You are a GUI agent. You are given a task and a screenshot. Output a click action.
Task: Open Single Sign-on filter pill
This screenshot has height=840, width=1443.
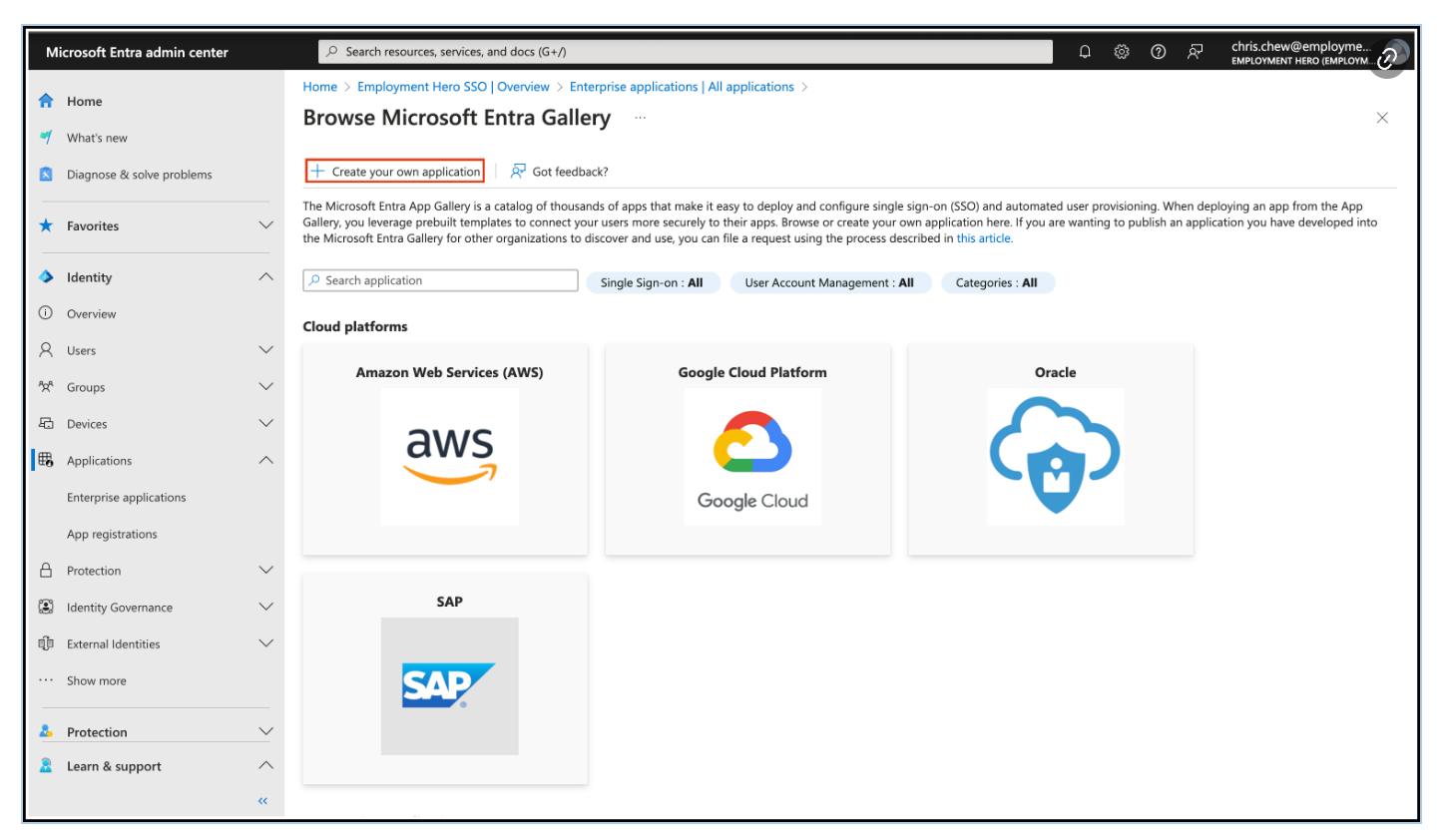point(652,282)
